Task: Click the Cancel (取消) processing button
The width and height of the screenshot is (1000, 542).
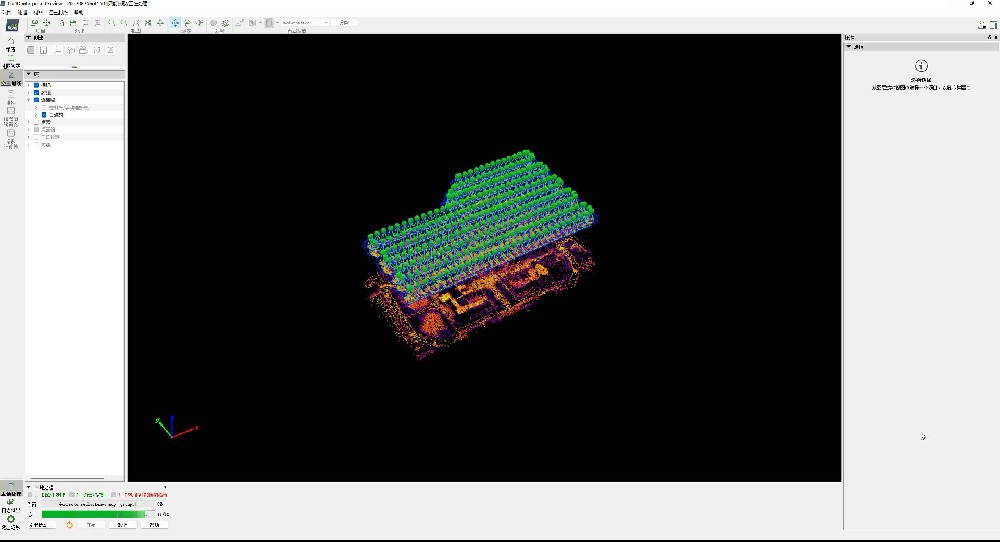Action: pyautogui.click(x=122, y=525)
